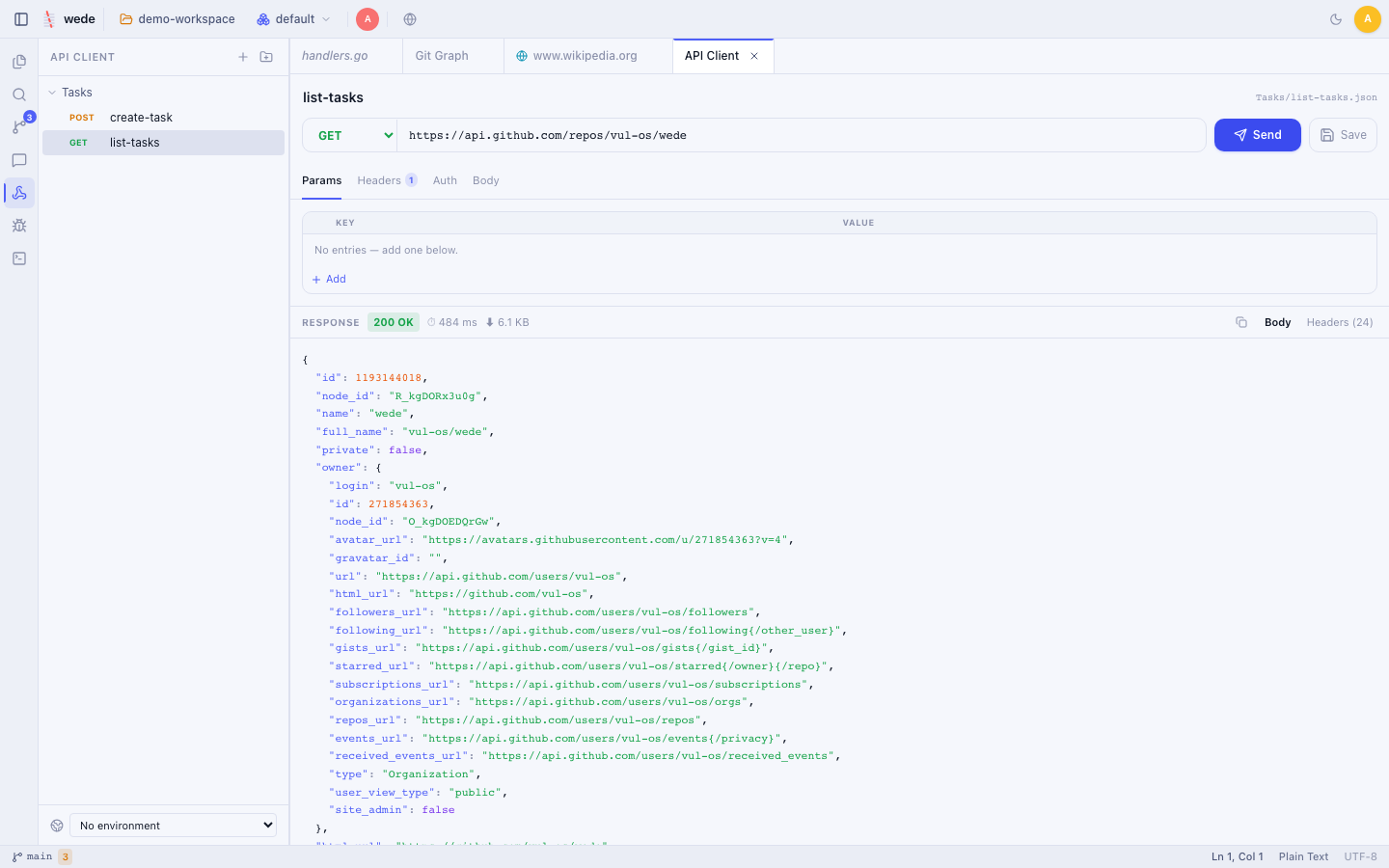1389x868 pixels.
Task: Open the Terminal panel icon
Action: pos(19,258)
